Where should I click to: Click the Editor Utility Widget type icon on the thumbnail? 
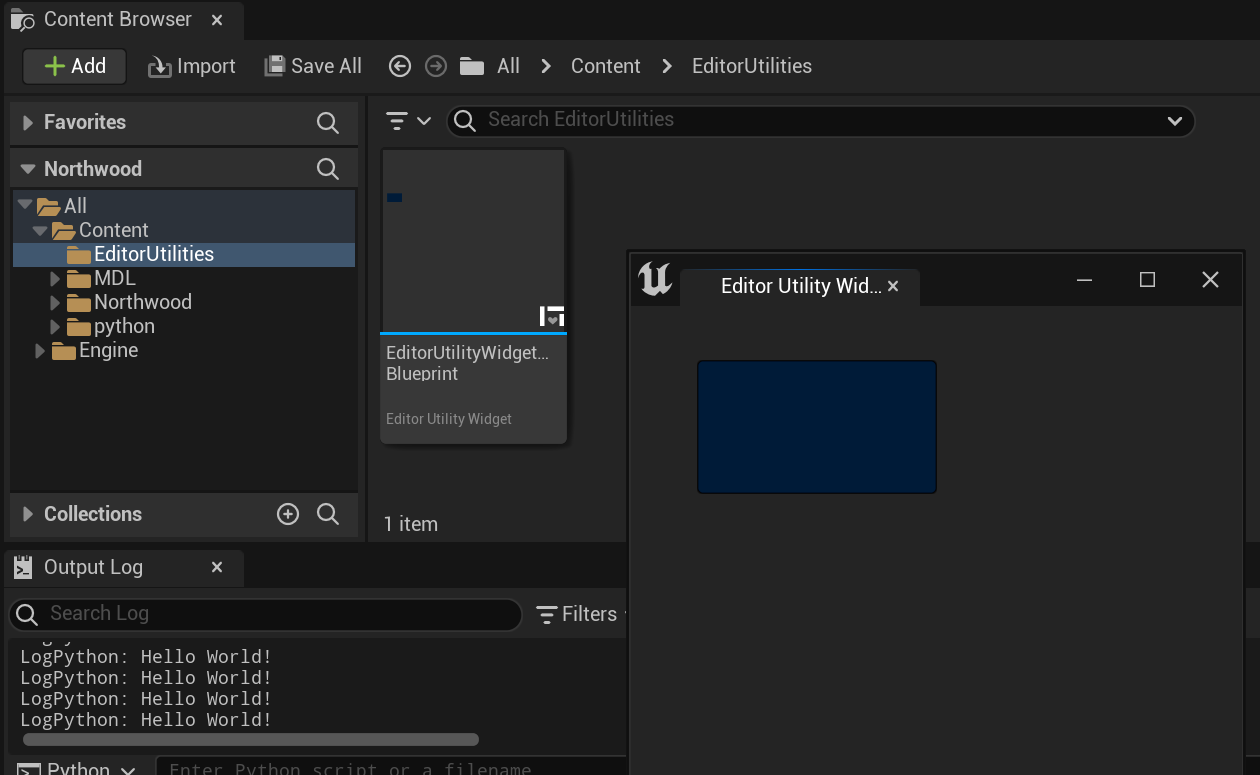(552, 316)
